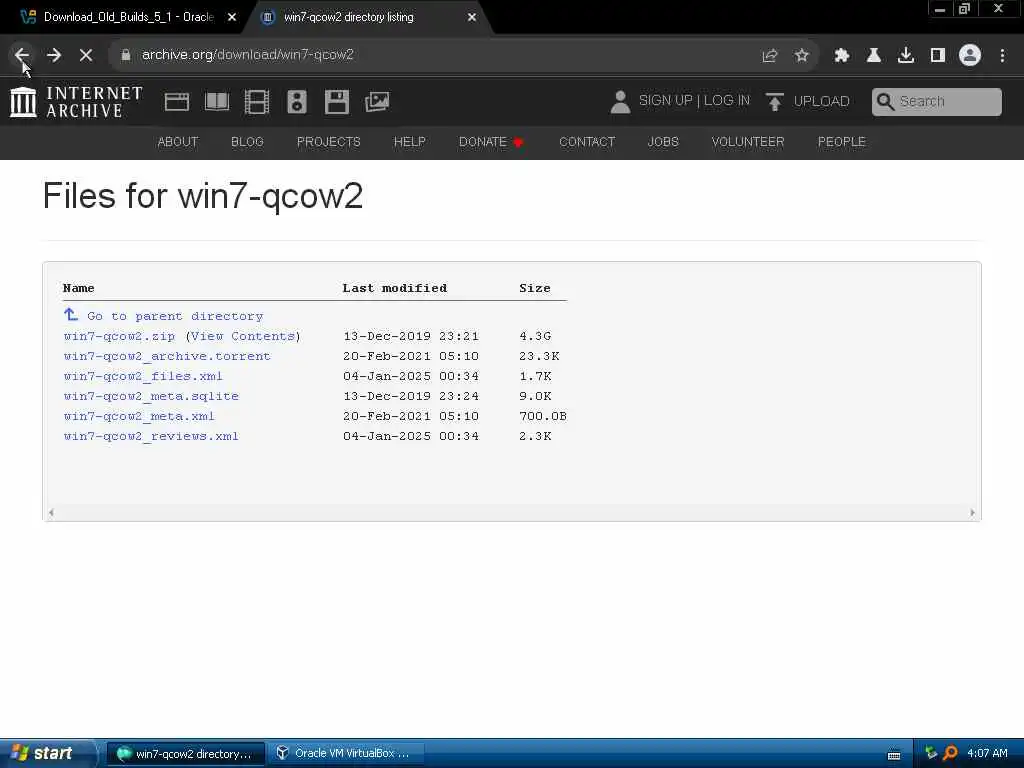Bookmark this page with the star icon
Viewport: 1024px width, 768px height.
[x=802, y=56]
